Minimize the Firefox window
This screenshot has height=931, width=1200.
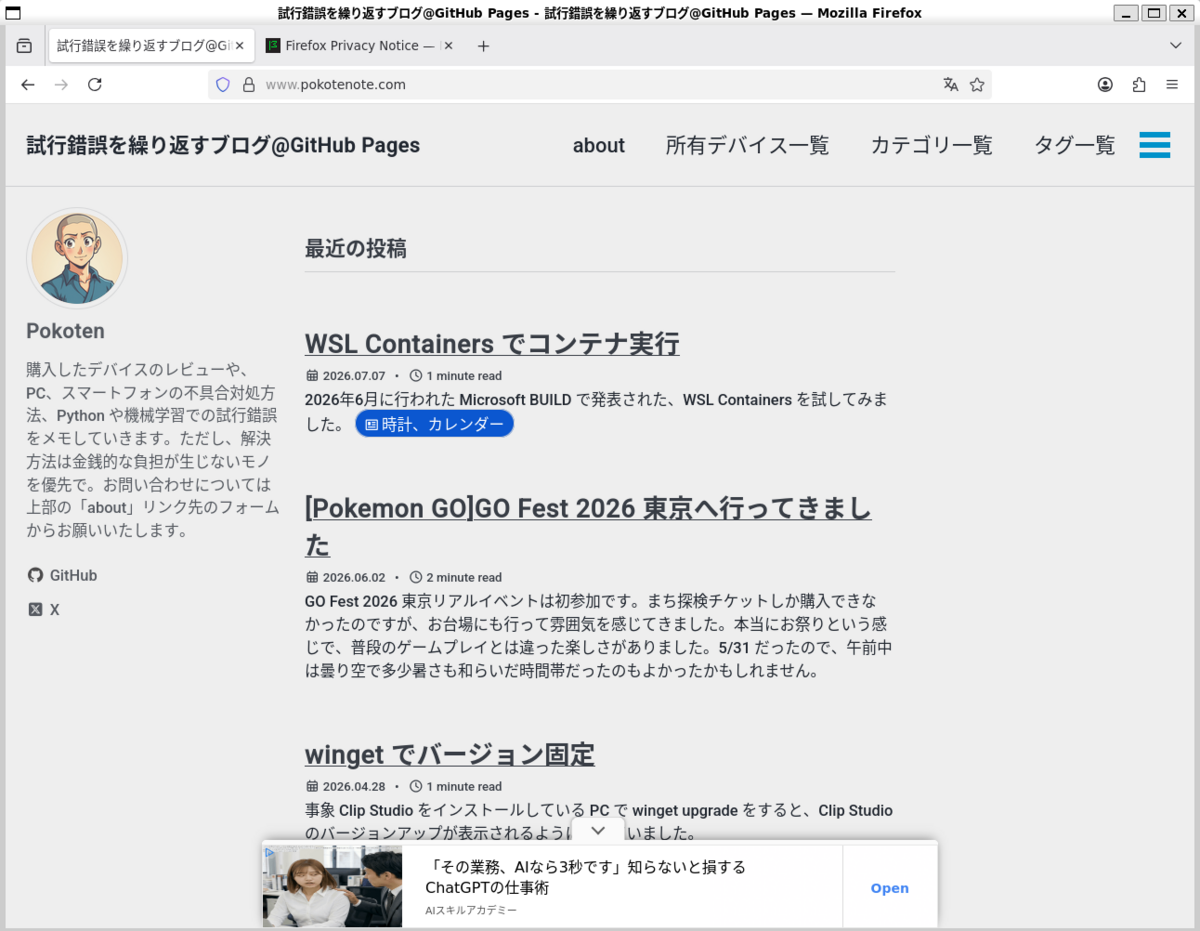pyautogui.click(x=1126, y=13)
